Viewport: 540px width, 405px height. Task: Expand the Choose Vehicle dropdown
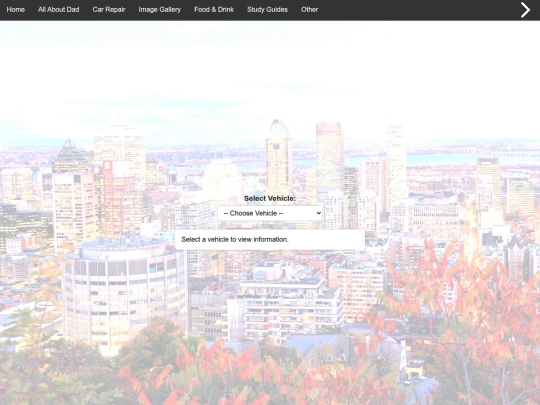pos(270,213)
